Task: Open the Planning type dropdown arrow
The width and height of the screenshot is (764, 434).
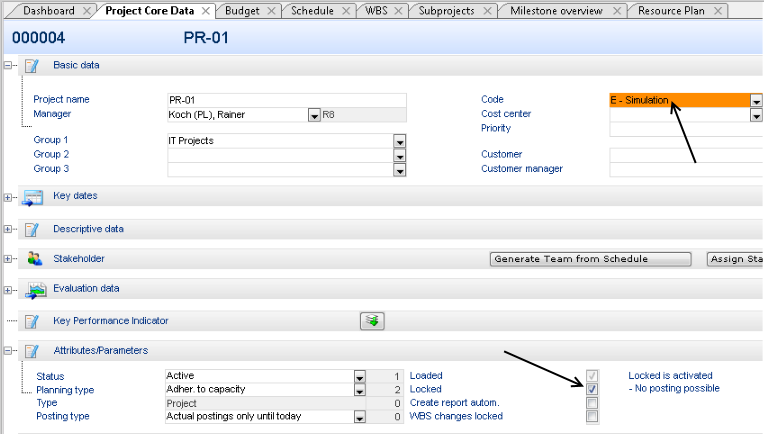Action: pyautogui.click(x=360, y=390)
